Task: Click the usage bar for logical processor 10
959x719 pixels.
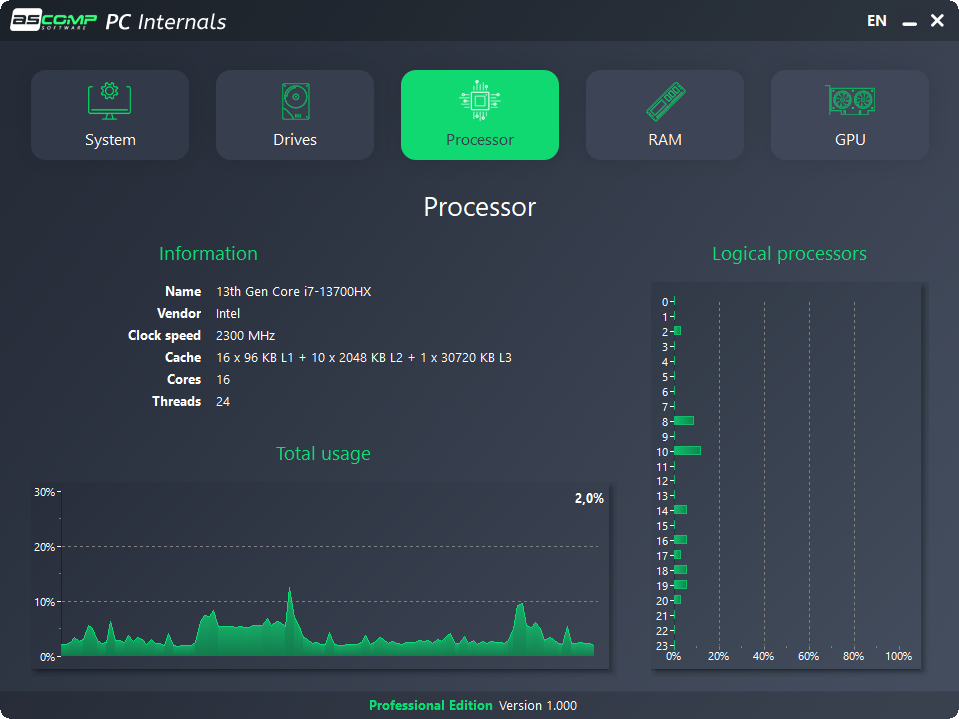Action: (687, 451)
